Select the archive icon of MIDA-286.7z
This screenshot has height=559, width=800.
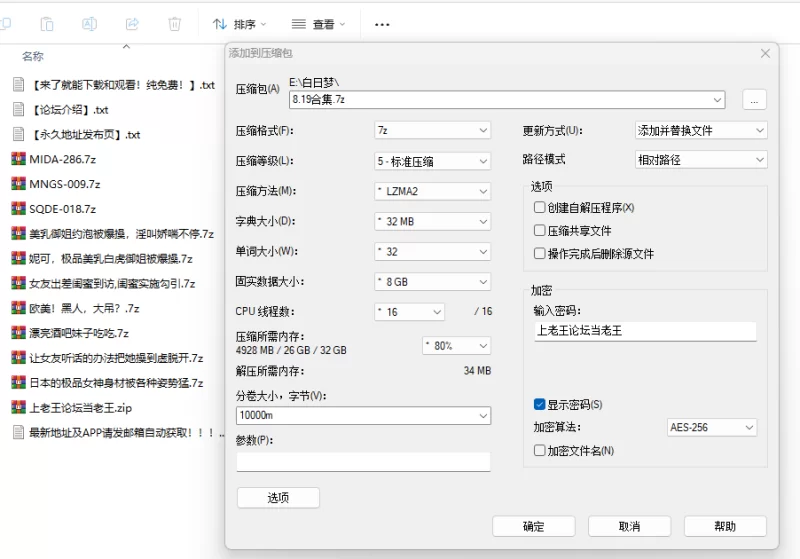18,159
